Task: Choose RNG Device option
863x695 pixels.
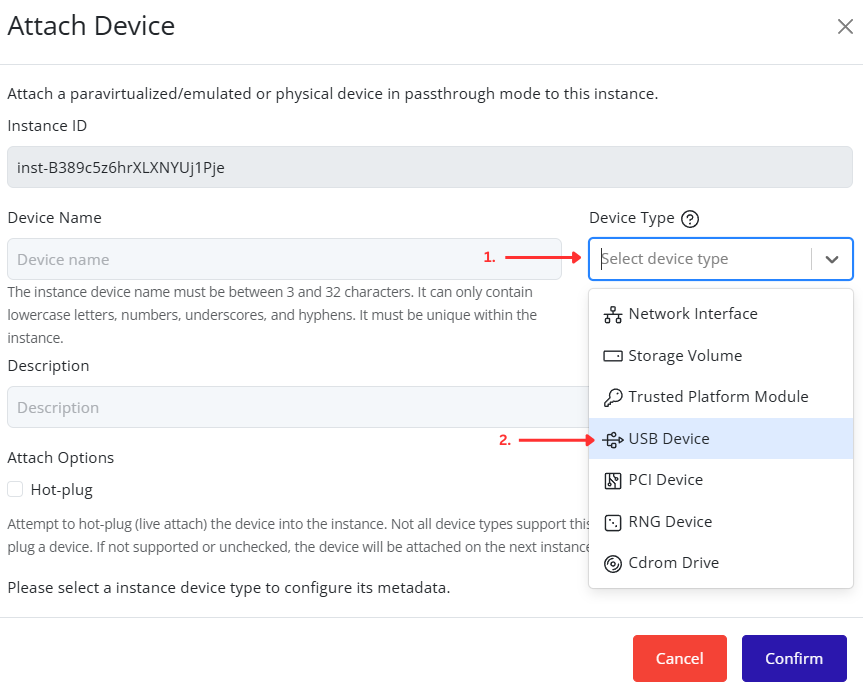Action: click(720, 522)
